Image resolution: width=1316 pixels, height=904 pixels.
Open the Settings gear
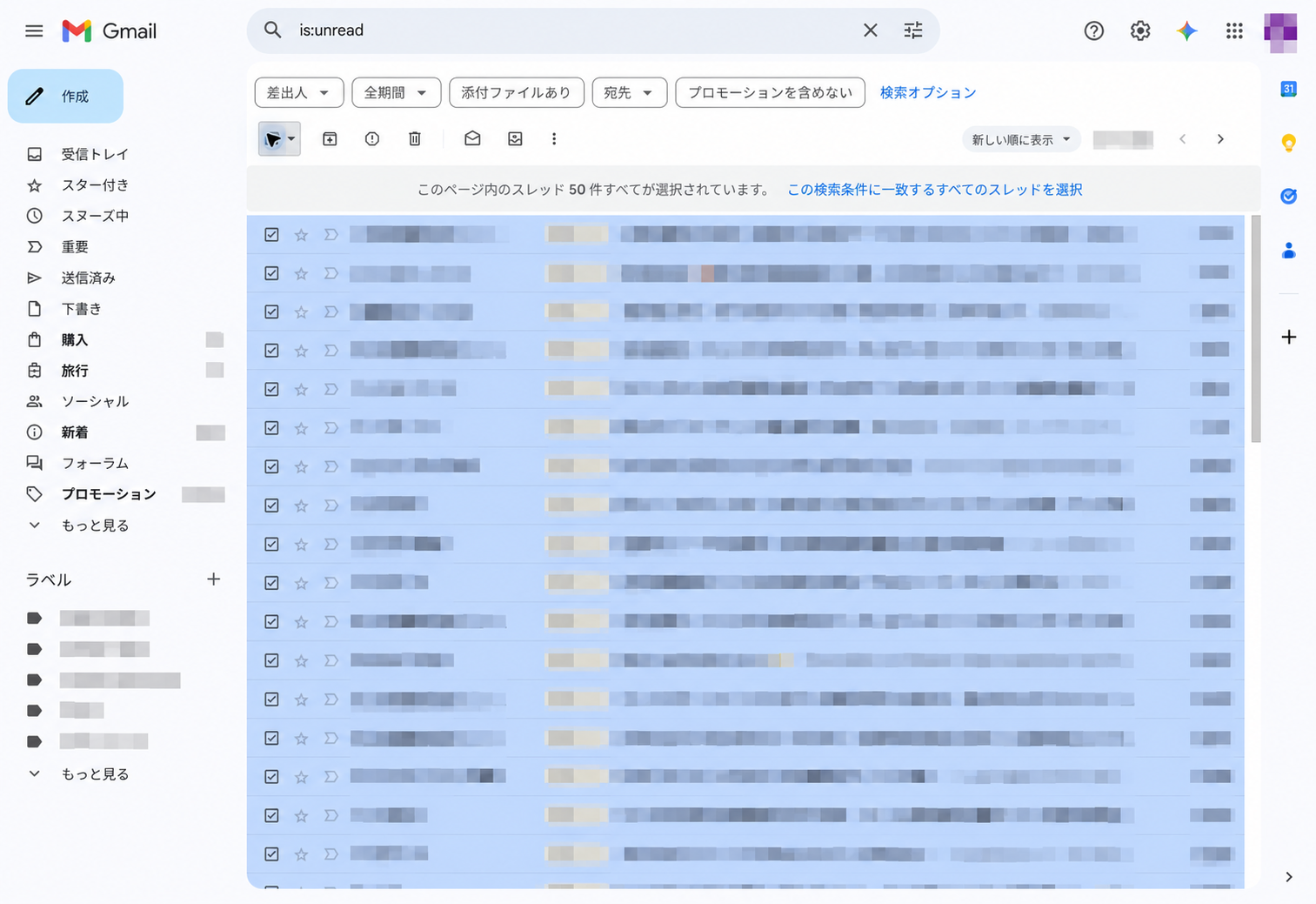pos(1140,31)
